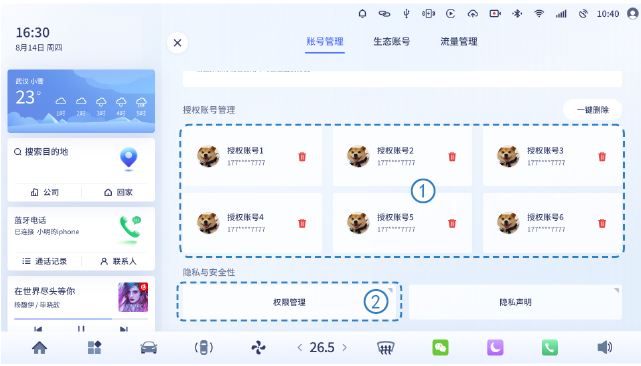Open the apps grid icon
Image resolution: width=641 pixels, height=366 pixels.
tap(94, 348)
